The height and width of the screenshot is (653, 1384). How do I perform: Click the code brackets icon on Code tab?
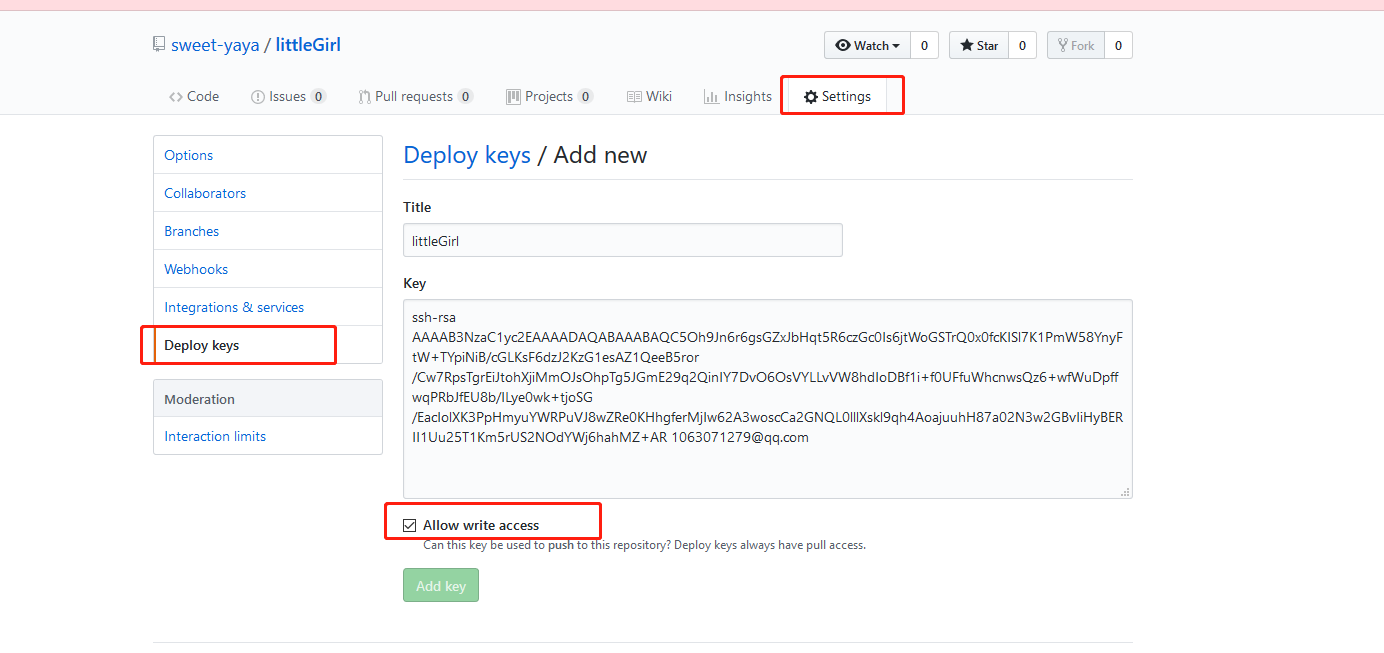[x=176, y=97]
